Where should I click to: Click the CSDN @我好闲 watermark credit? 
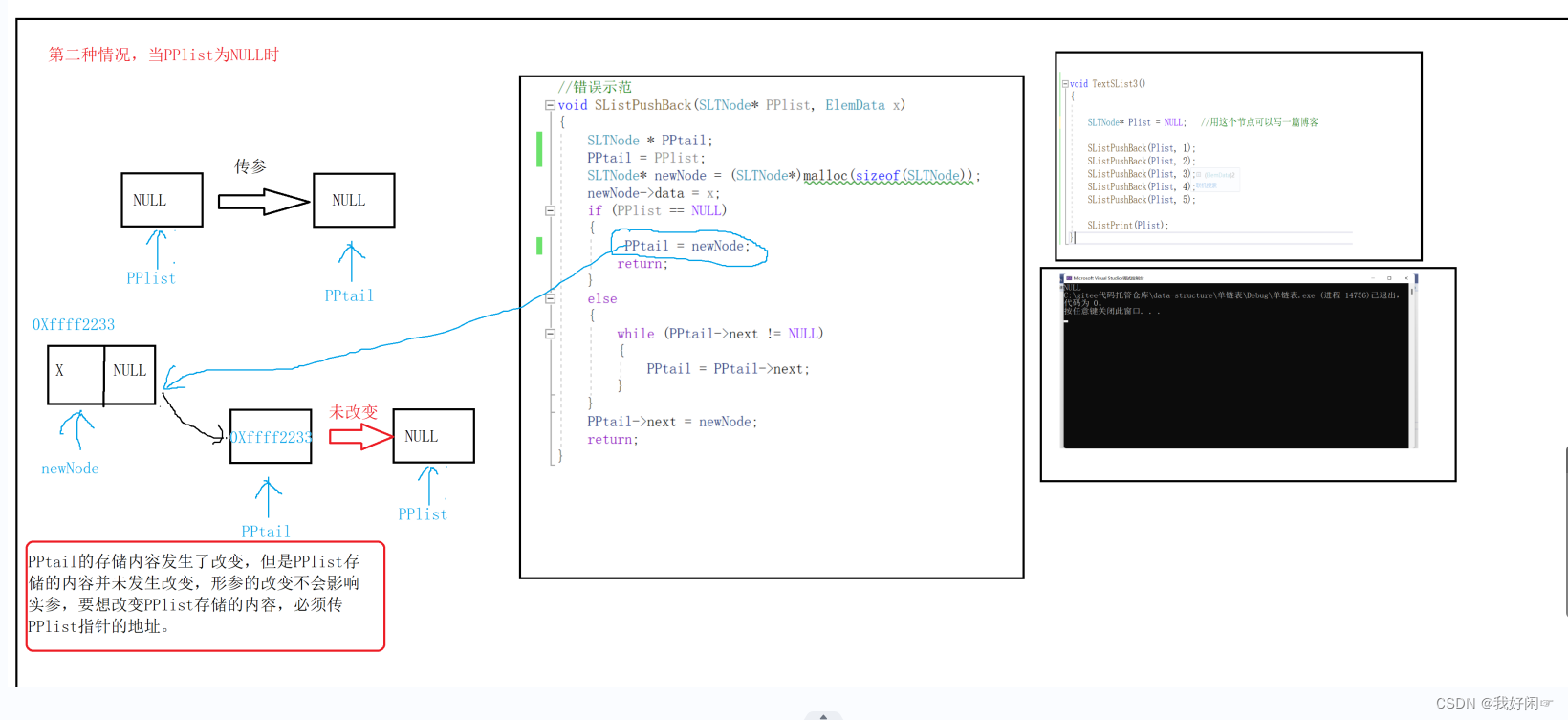coord(1494,704)
